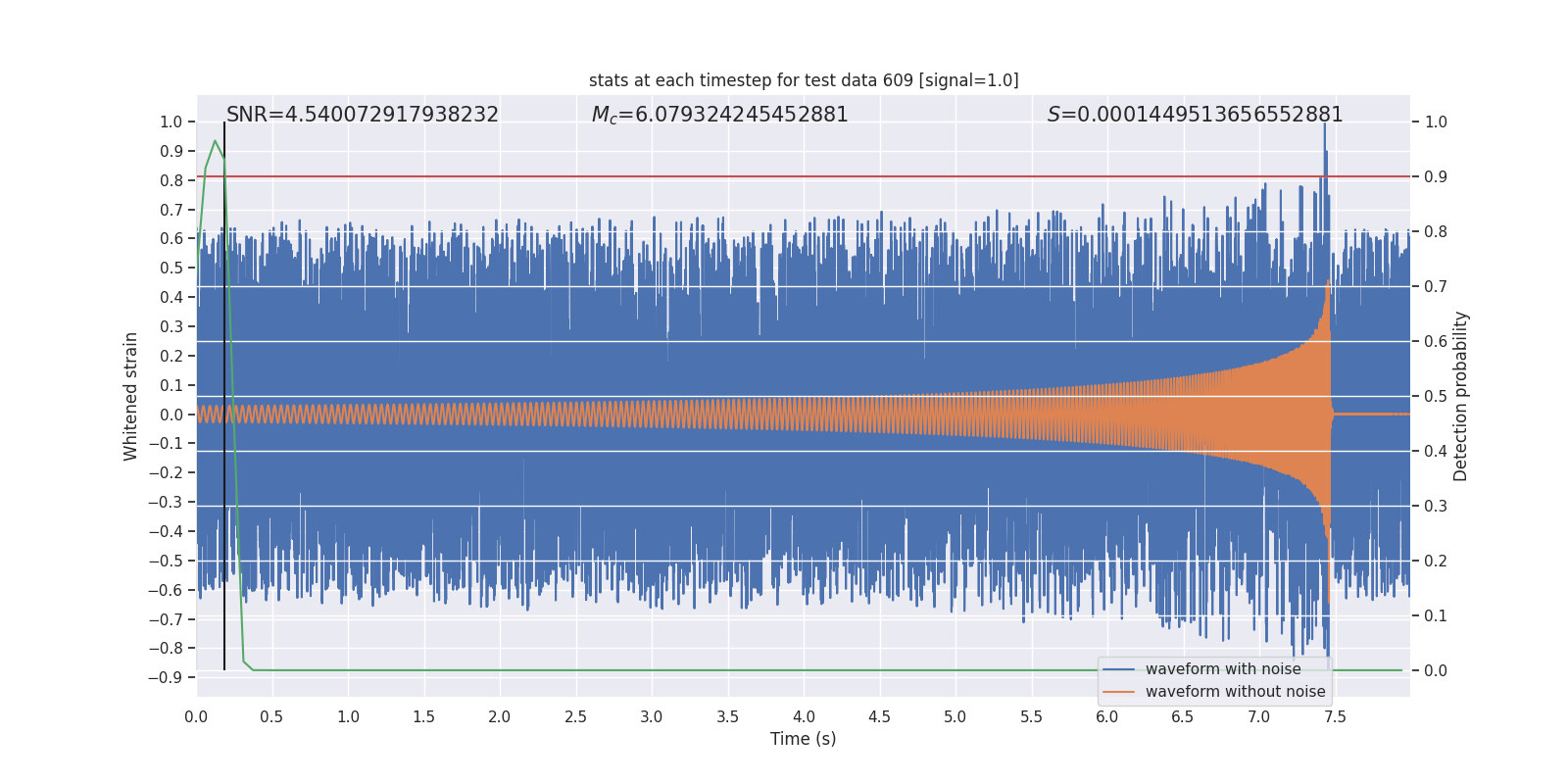
Task: Select the 2.0 tick on the time axis
Action: tap(500, 717)
